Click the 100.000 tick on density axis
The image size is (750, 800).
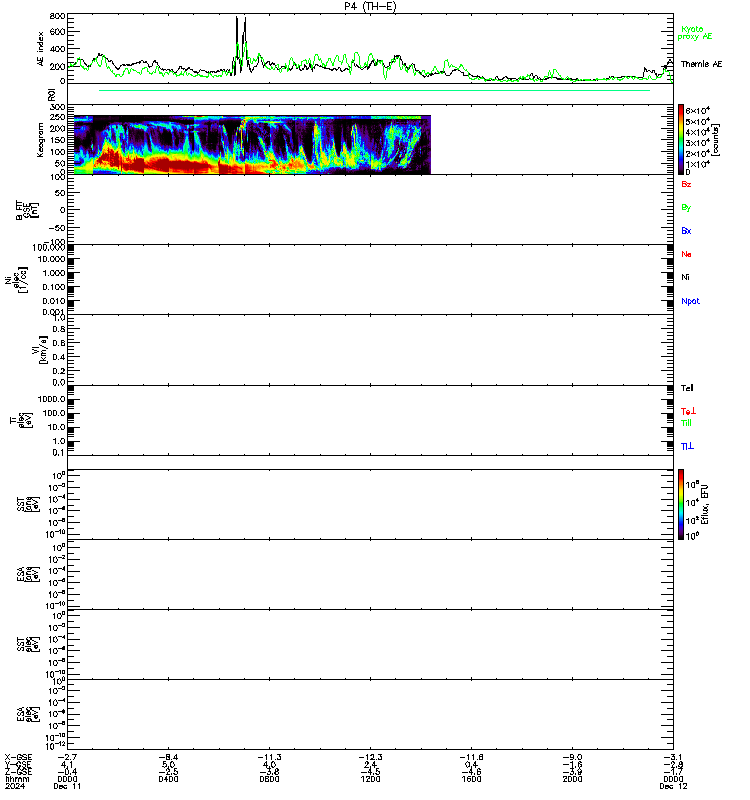[49, 247]
